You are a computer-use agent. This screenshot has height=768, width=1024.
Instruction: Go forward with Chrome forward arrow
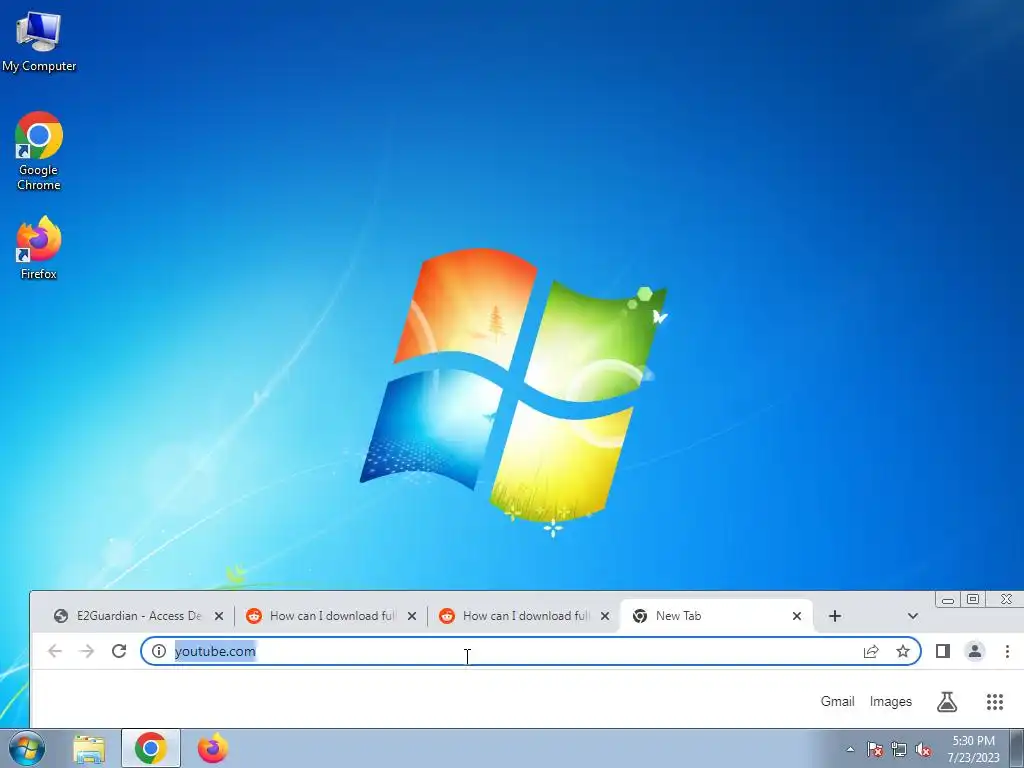pos(86,651)
